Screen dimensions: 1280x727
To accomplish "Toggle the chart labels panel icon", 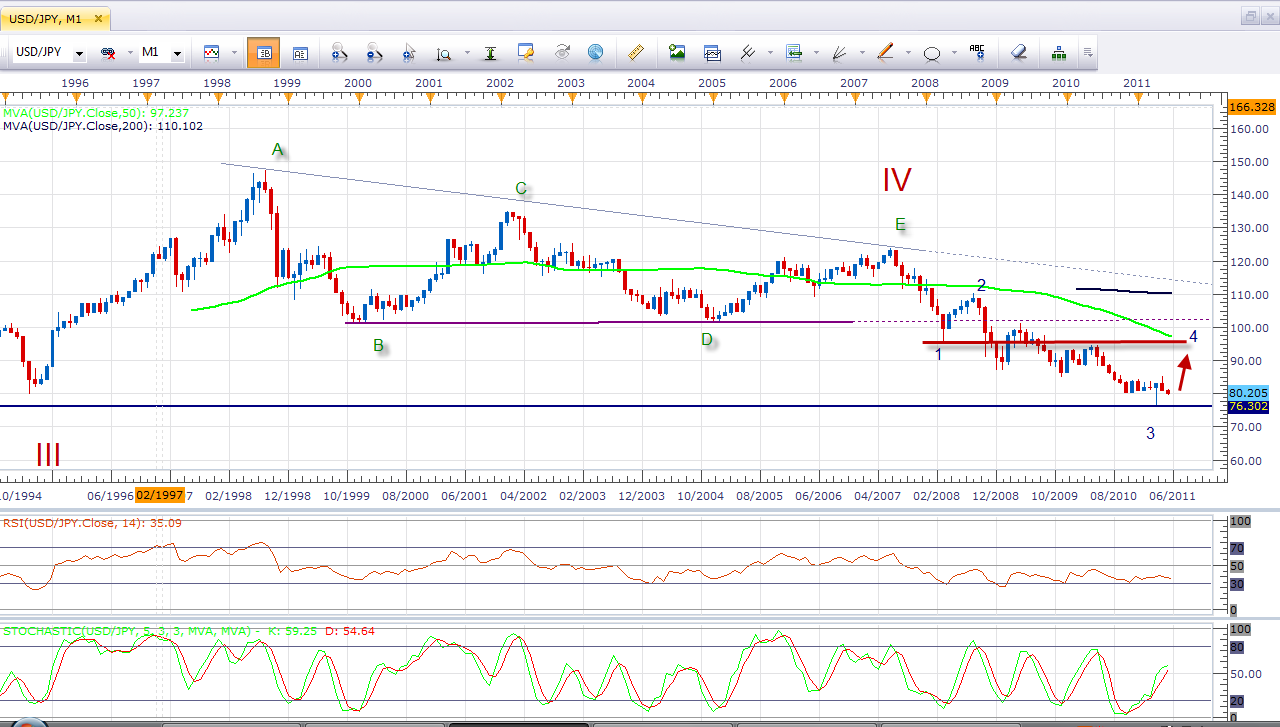I will pos(300,53).
